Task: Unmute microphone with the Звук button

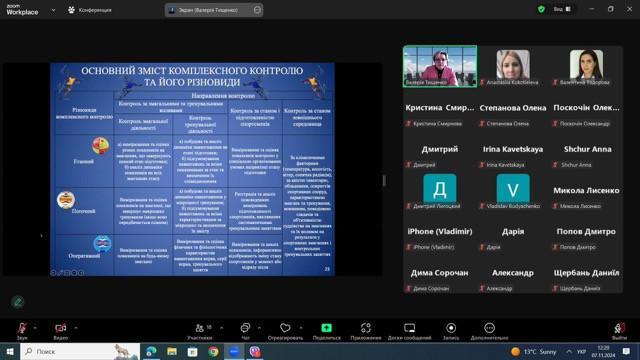Action: pyautogui.click(x=22, y=331)
